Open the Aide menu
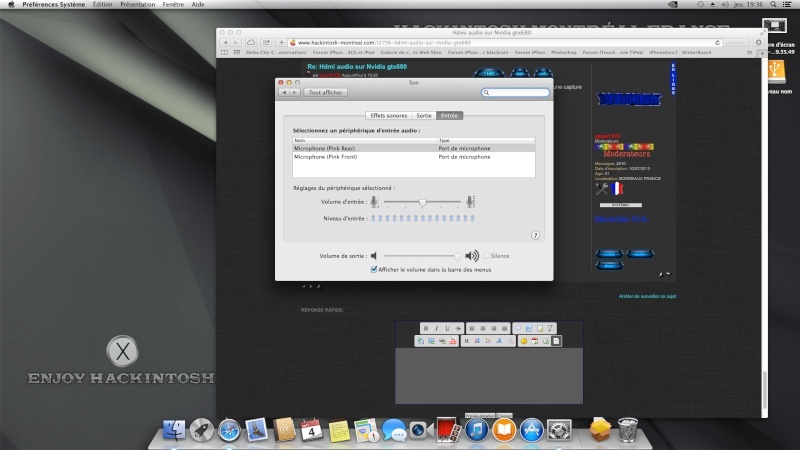800x450 pixels. [x=198, y=4]
